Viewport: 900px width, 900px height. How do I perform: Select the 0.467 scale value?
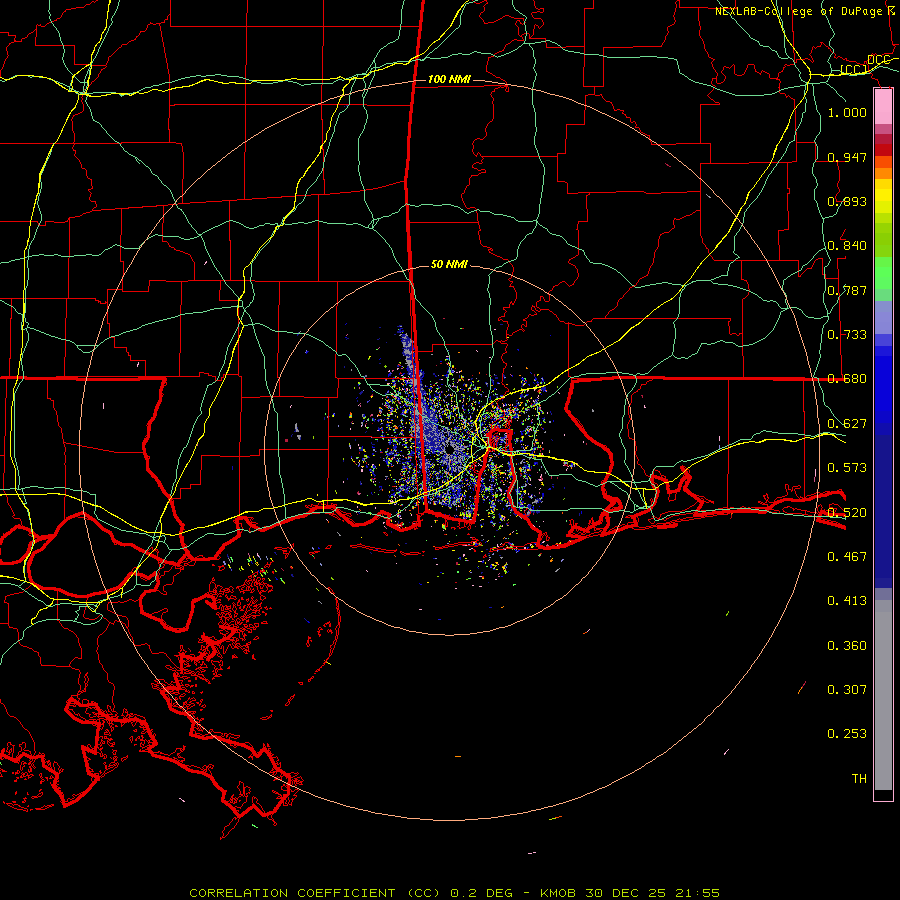pyautogui.click(x=847, y=556)
